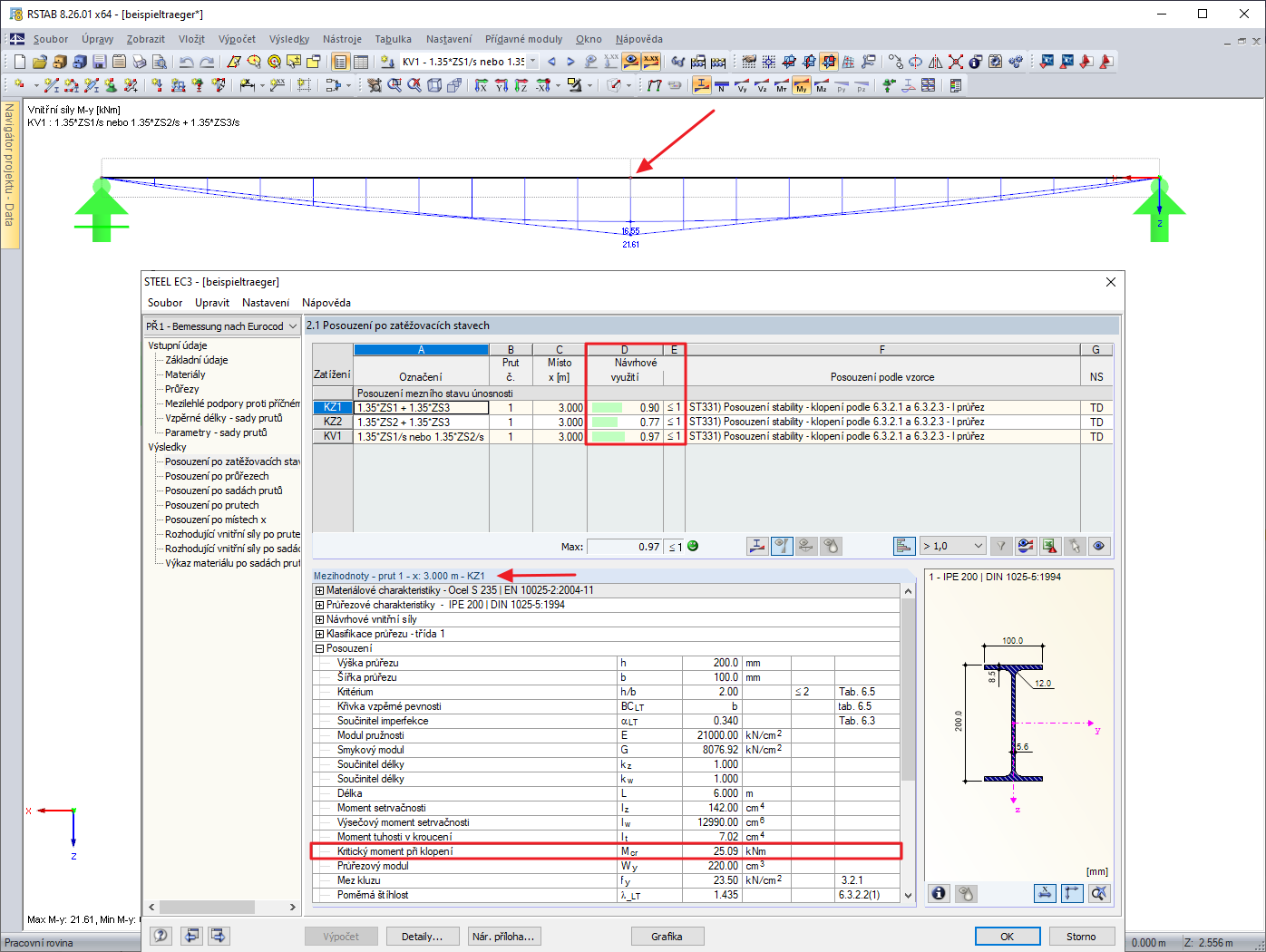Click the cross-section info icon below the IPE 200 preview
This screenshot has height=952, width=1266.
[939, 893]
